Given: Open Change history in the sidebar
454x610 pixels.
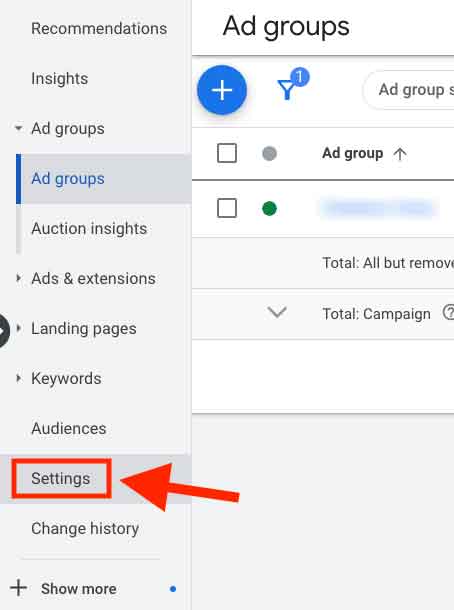Looking at the screenshot, I should pyautogui.click(x=85, y=528).
